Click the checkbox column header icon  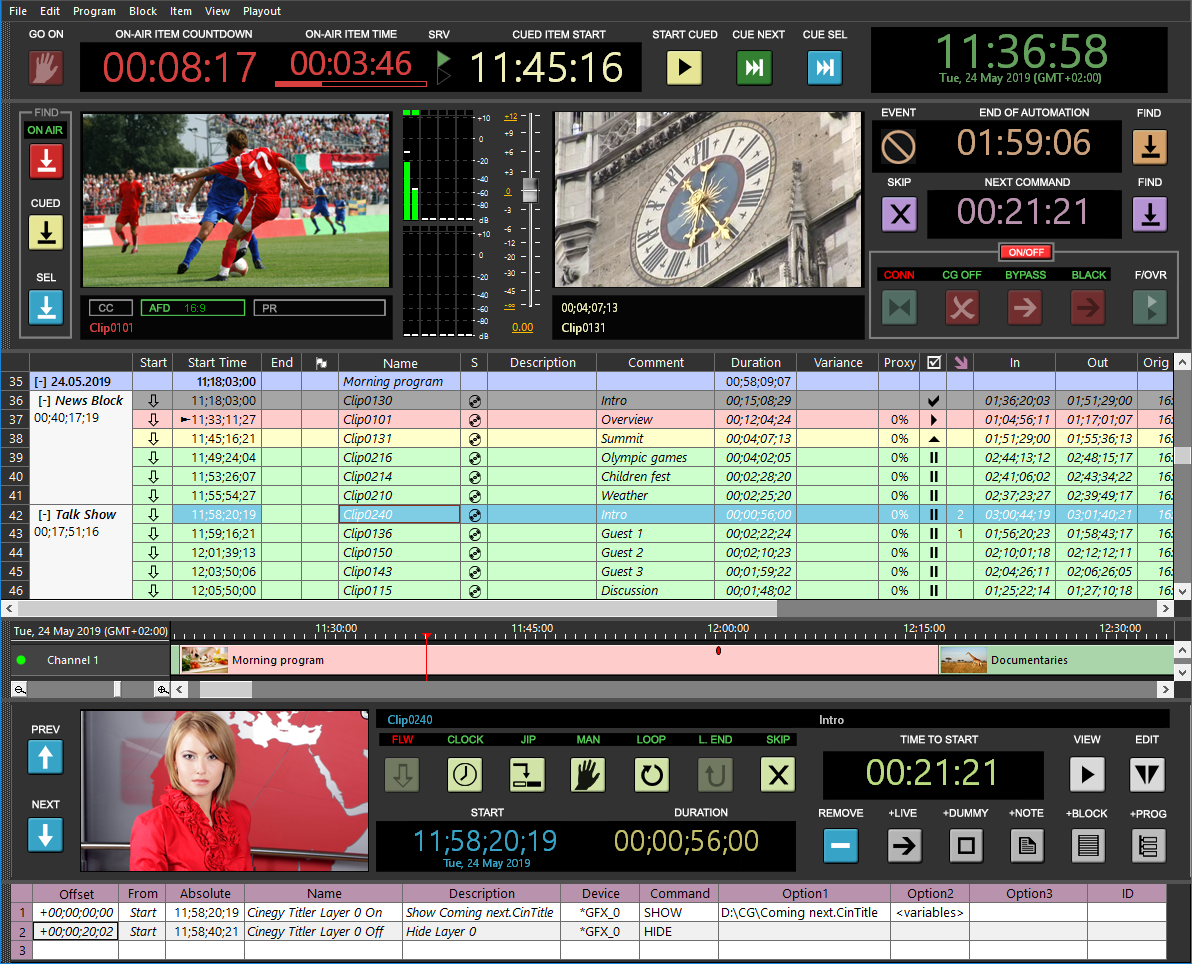pos(934,363)
